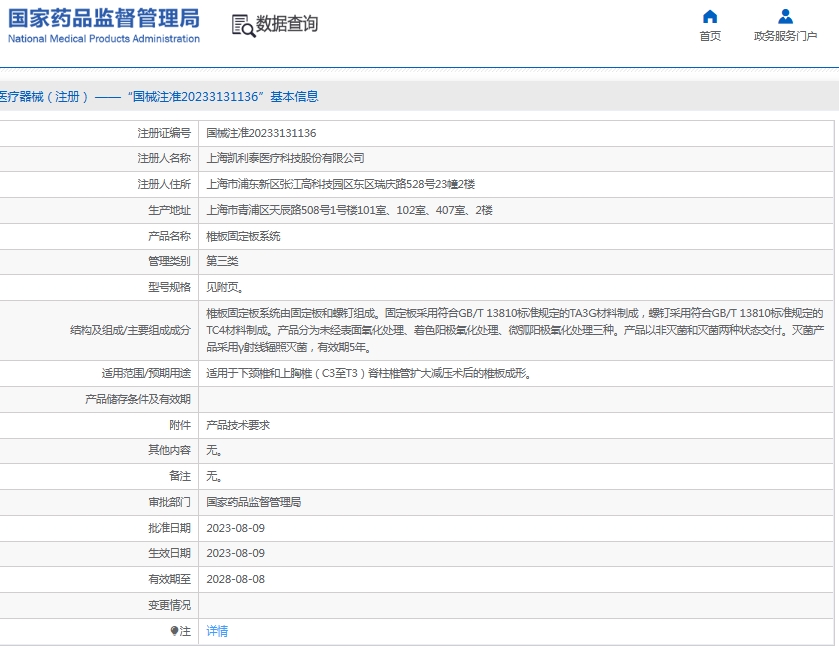Click the 批准日期 row label
The width and height of the screenshot is (839, 652).
pyautogui.click(x=169, y=528)
